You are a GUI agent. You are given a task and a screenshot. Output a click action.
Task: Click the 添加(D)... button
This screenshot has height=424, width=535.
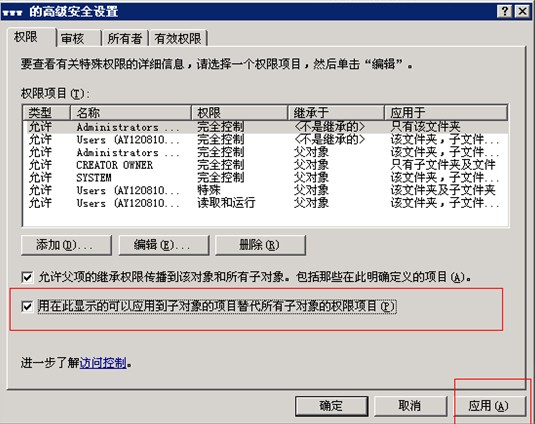pos(66,245)
